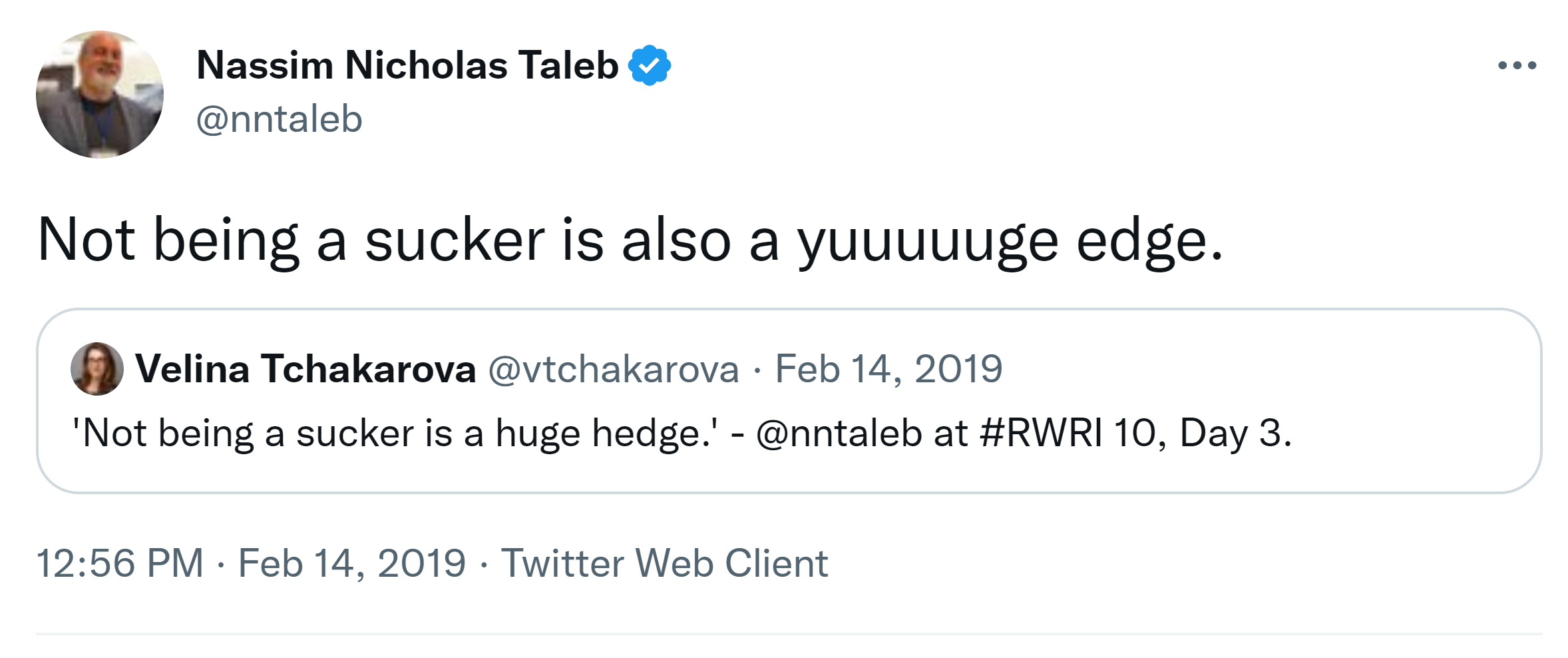Click the main tweet text about yuuuuuge edge
Image resolution: width=1568 pixels, height=658 pixels.
click(x=630, y=240)
